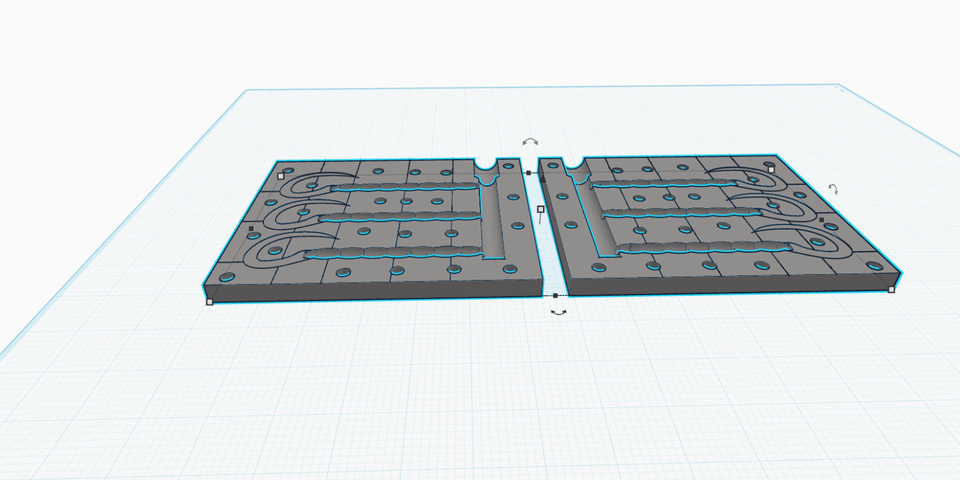Click the top hook cavity on left mold
Viewport: 960px width, 480px height.
pos(305,183)
